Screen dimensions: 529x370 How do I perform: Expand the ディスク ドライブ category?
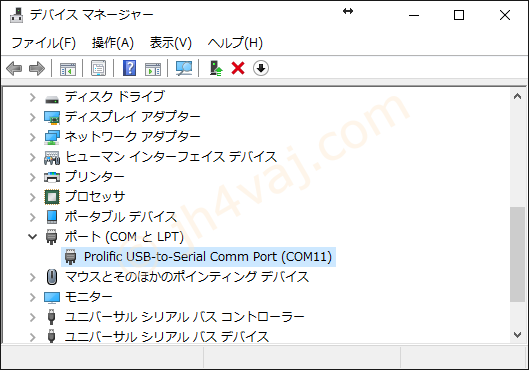click(x=32, y=97)
